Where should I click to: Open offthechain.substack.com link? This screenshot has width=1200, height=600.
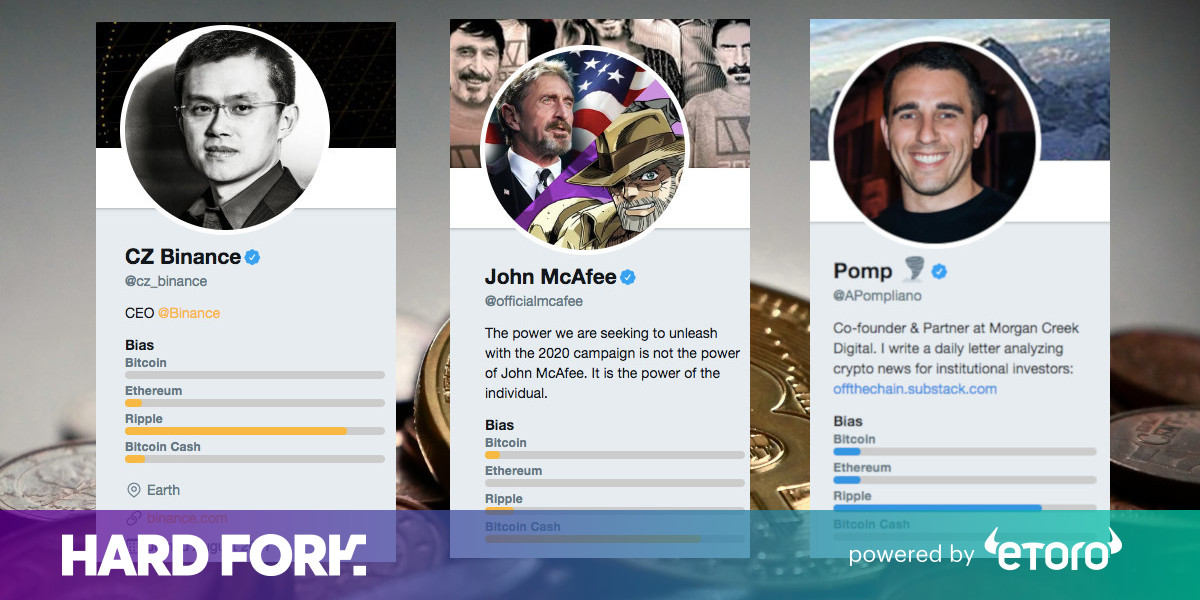pos(915,389)
